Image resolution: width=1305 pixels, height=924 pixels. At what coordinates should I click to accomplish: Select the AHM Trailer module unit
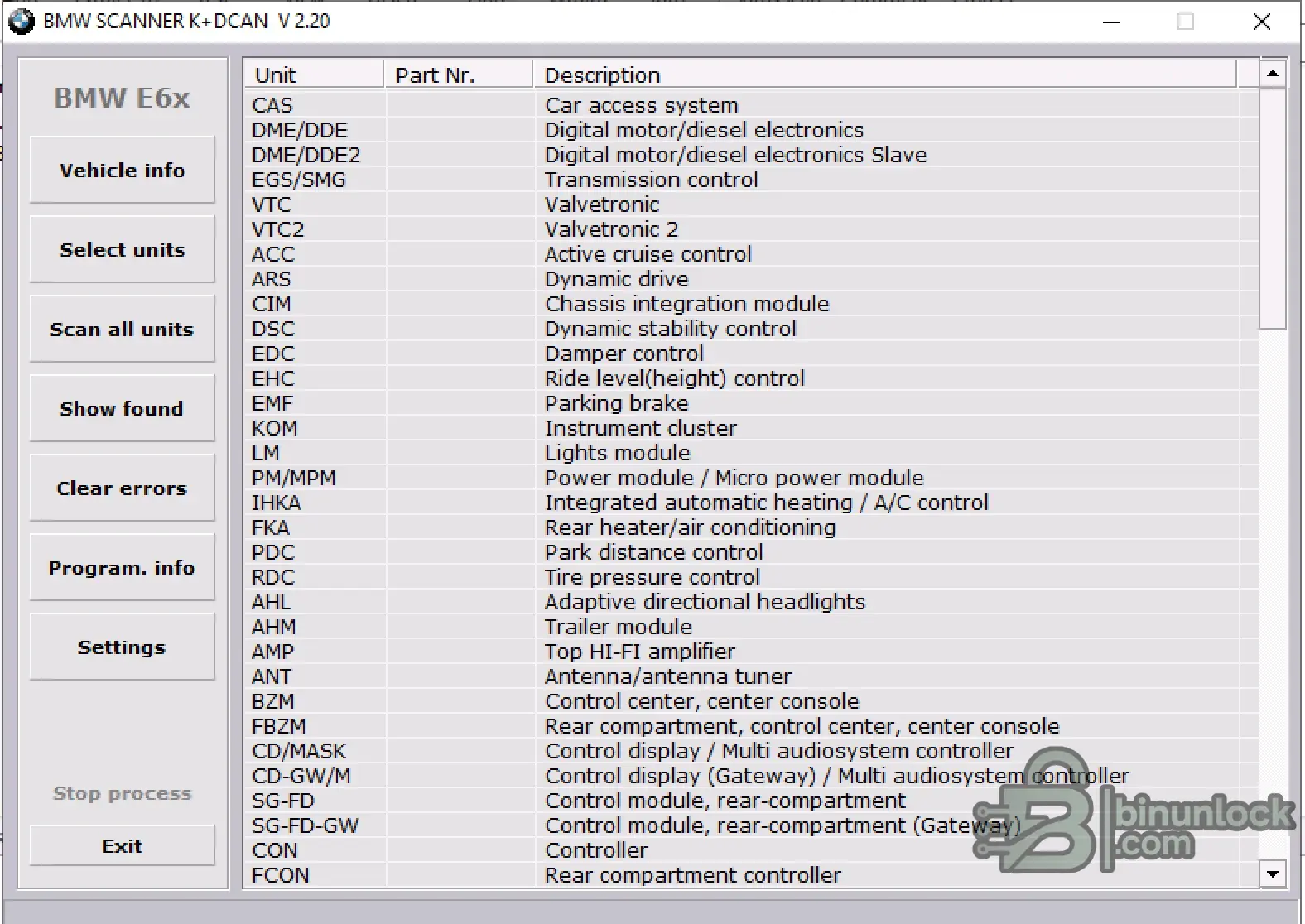(x=751, y=627)
